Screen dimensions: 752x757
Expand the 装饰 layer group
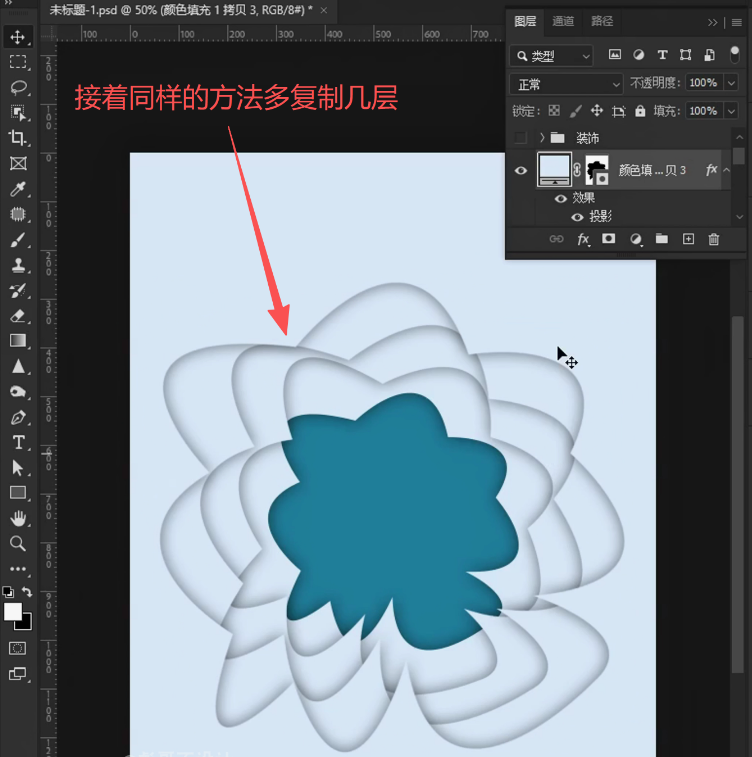pos(542,138)
